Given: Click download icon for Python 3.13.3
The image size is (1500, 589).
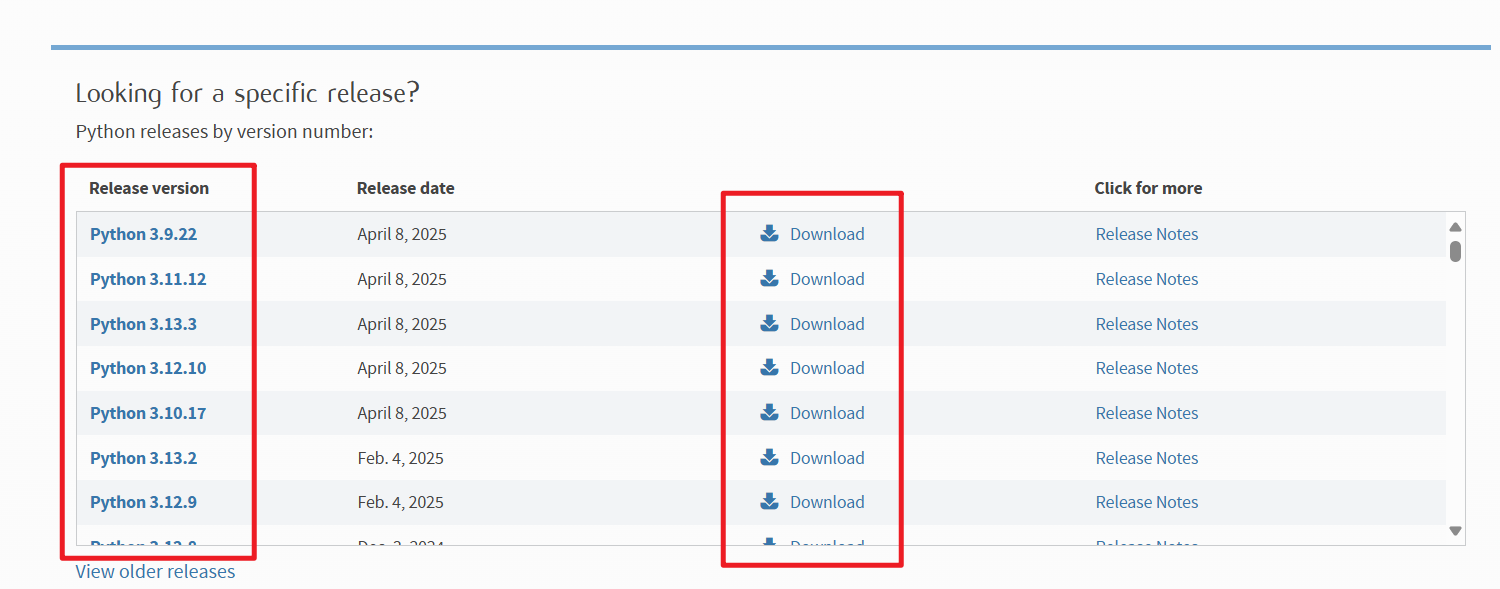Looking at the screenshot, I should tap(769, 323).
